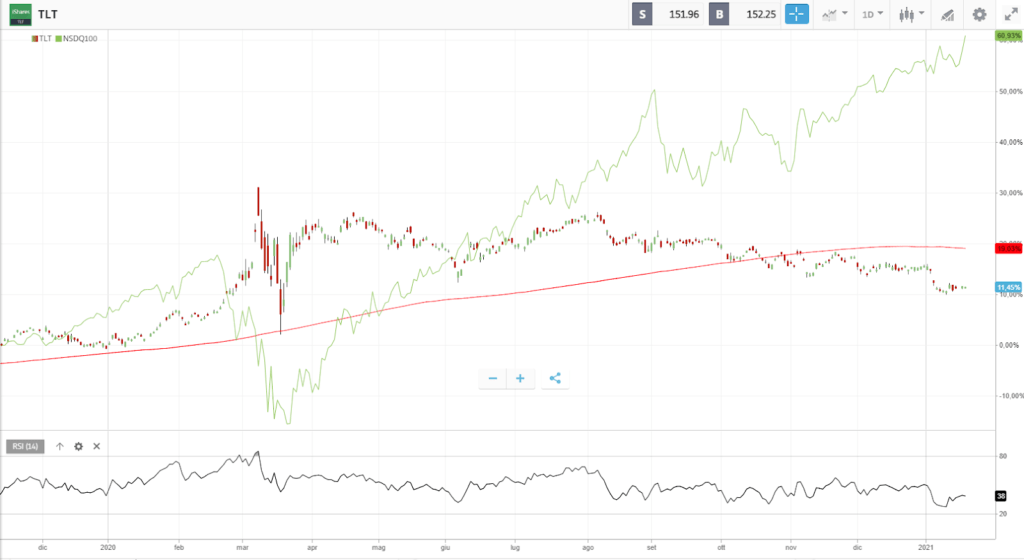Image resolution: width=1024 pixels, height=560 pixels.
Task: Click the 40.00% axis label
Action: pos(1010,142)
